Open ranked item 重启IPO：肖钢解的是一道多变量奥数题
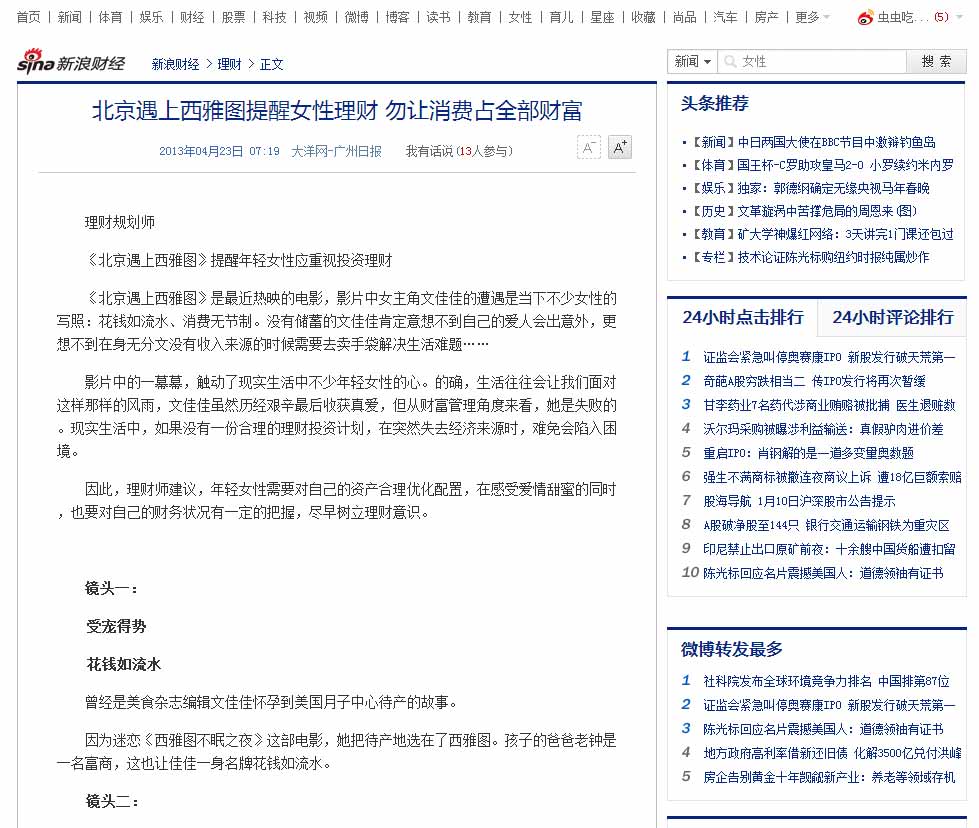The image size is (979, 828). [x=808, y=453]
